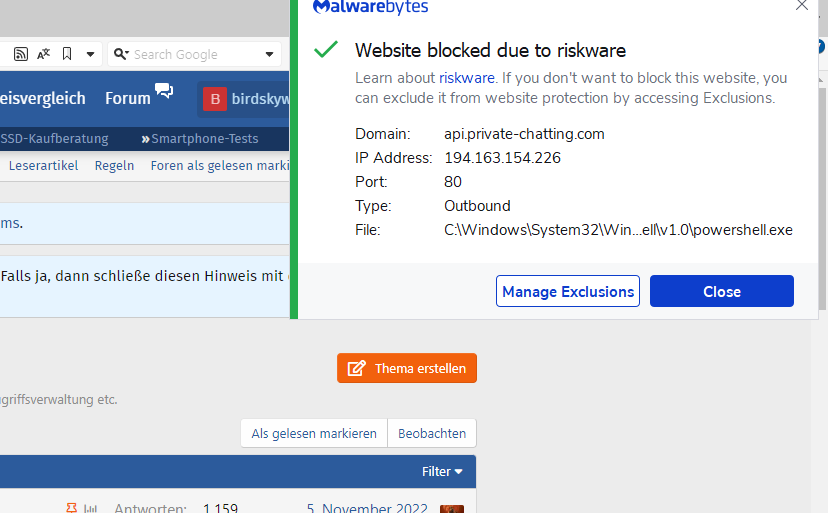Click the translate page icon
828x513 pixels.
(x=43, y=54)
